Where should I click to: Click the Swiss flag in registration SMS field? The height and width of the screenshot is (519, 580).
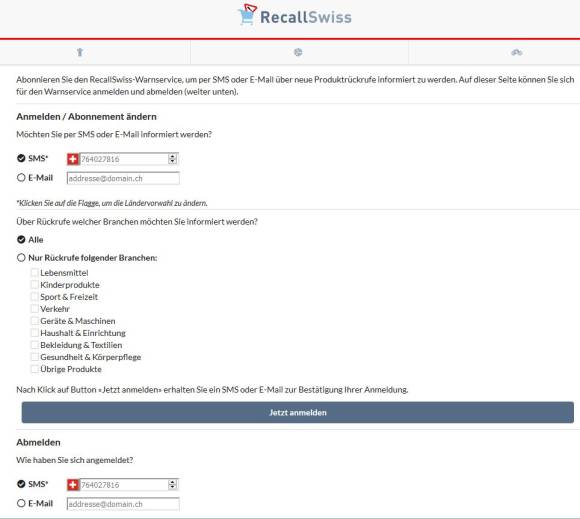(73, 159)
